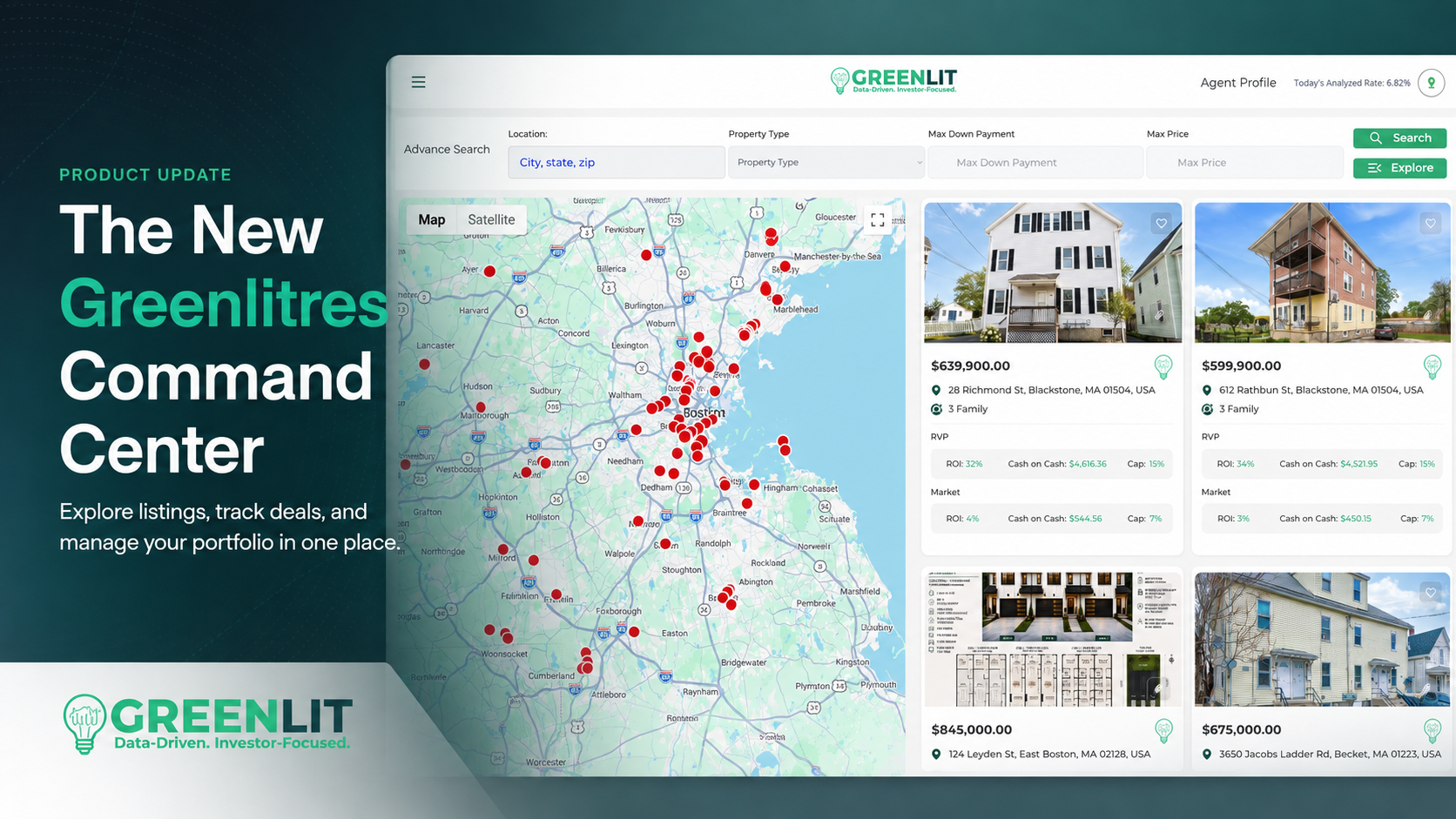Click the red map marker near Lancaster
Image resolution: width=1456 pixels, height=819 pixels.
[424, 364]
